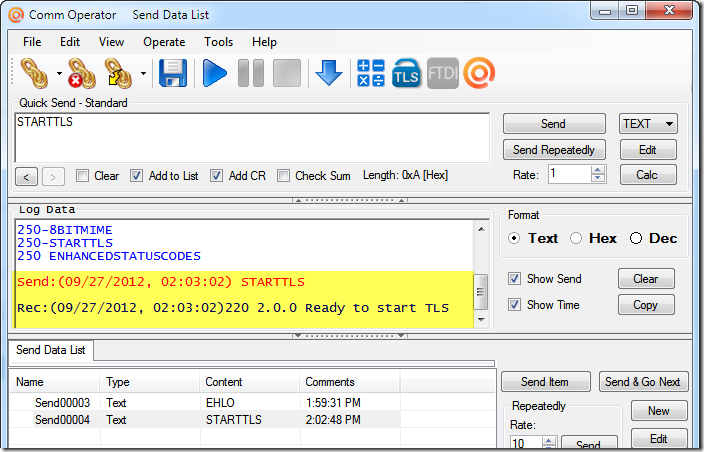Open connection with the chain link icon
Screen dimensions: 704x452
tap(35, 73)
